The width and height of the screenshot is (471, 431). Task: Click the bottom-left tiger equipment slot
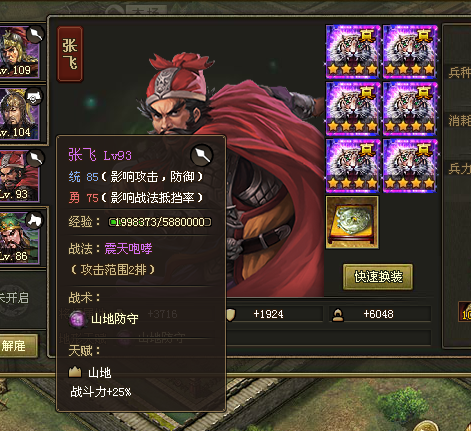click(x=353, y=166)
